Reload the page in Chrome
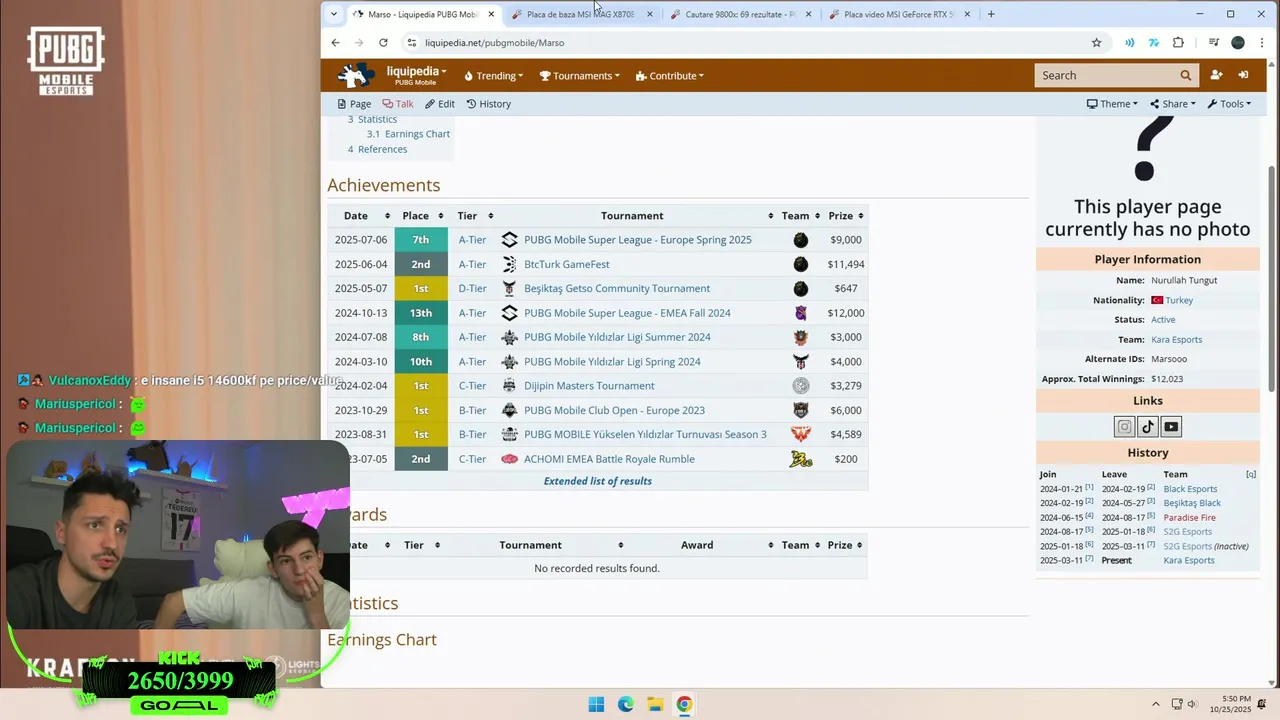This screenshot has width=1280, height=720. pos(383,43)
